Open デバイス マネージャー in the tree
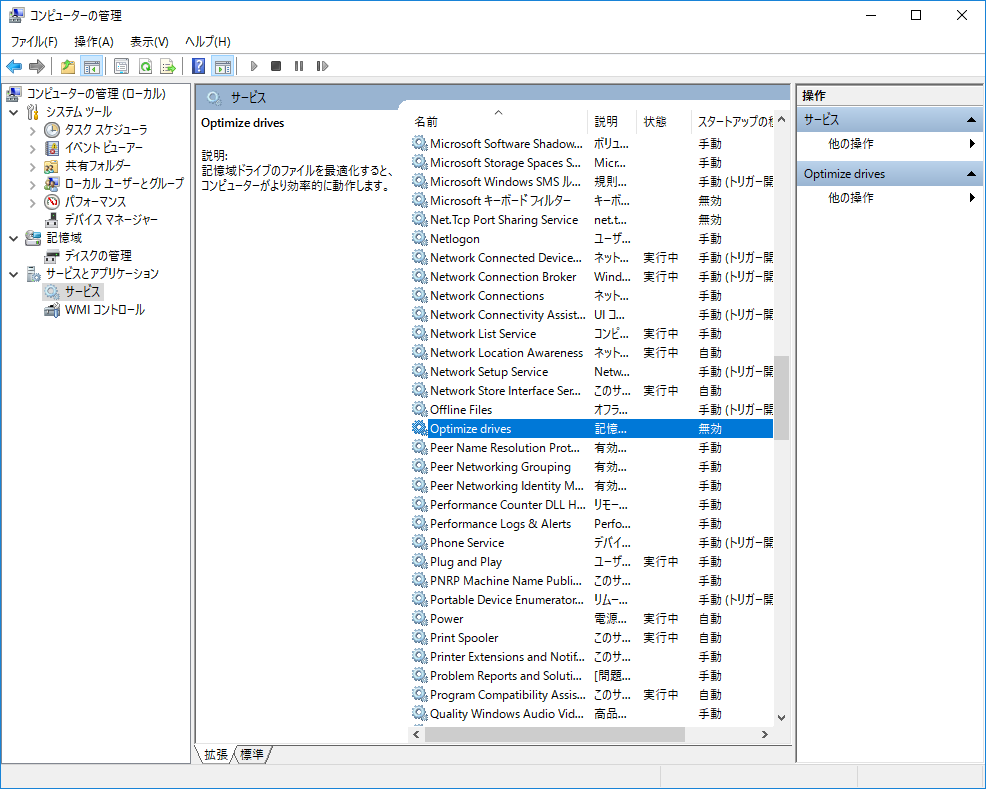 (111, 219)
